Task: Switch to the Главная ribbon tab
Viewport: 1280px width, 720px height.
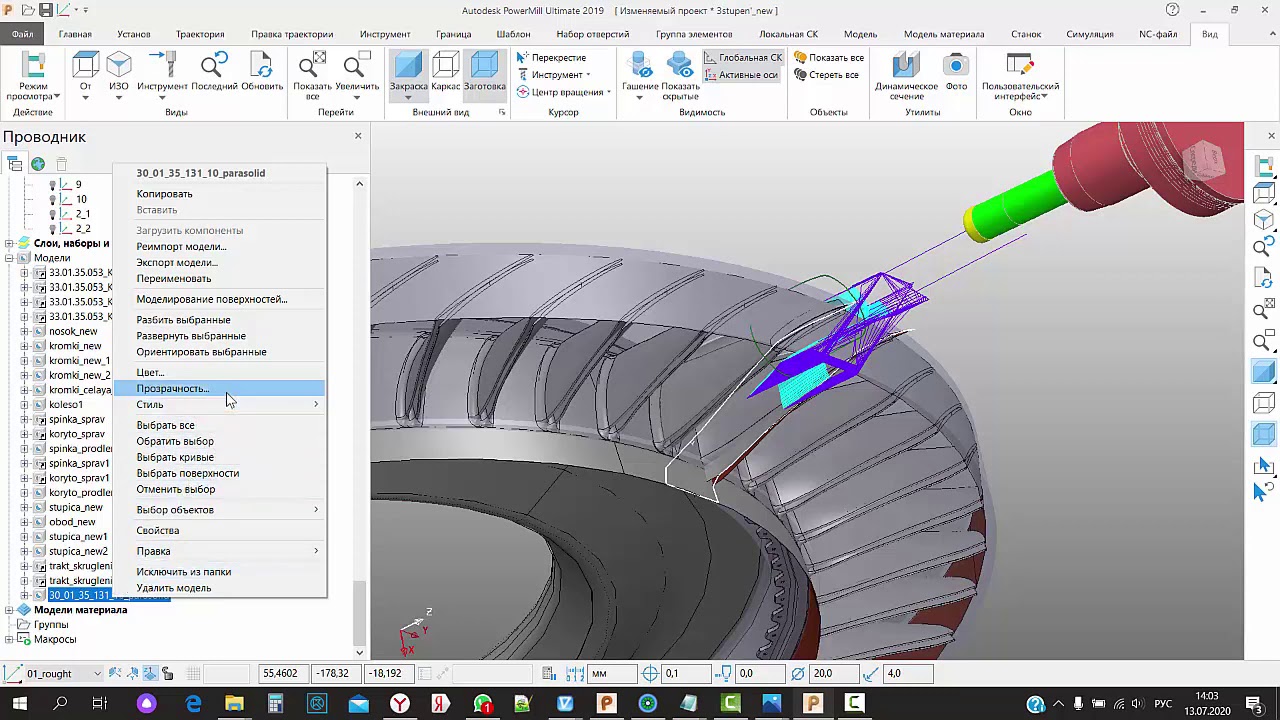Action: point(75,34)
